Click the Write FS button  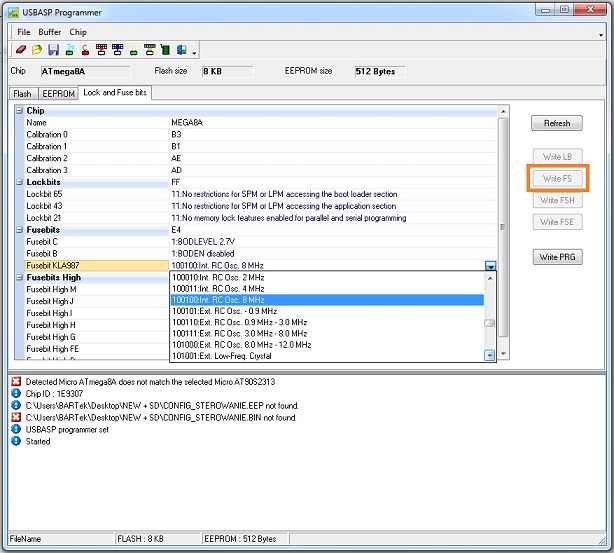[x=557, y=179]
